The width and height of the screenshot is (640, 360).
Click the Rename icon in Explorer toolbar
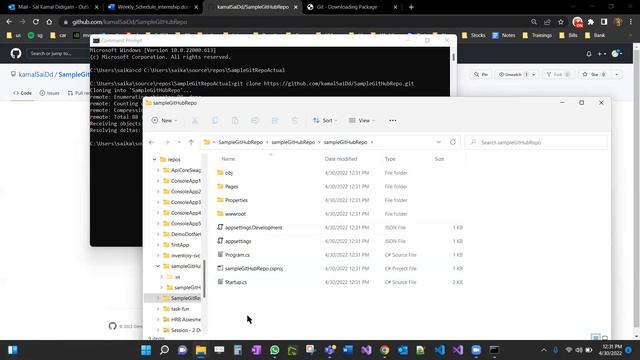255,120
